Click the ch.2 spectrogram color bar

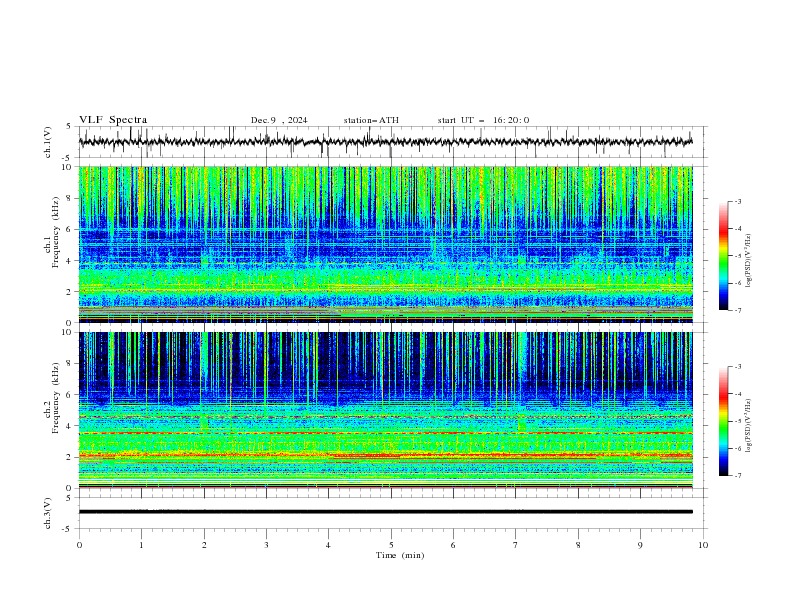coord(723,421)
